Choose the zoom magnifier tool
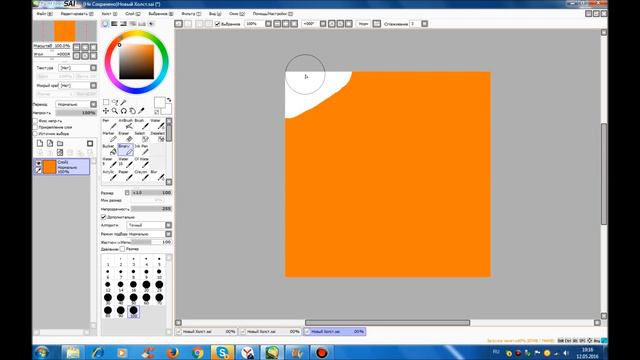This screenshot has height=360, width=640. coord(115,111)
